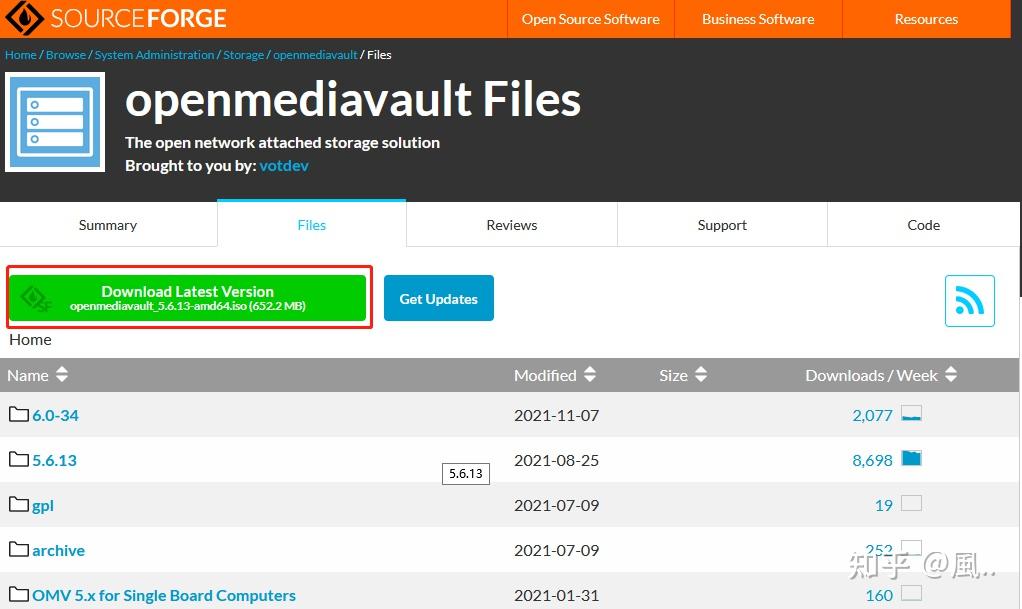Open the RSS feed icon
The width and height of the screenshot is (1022, 609).
point(969,300)
